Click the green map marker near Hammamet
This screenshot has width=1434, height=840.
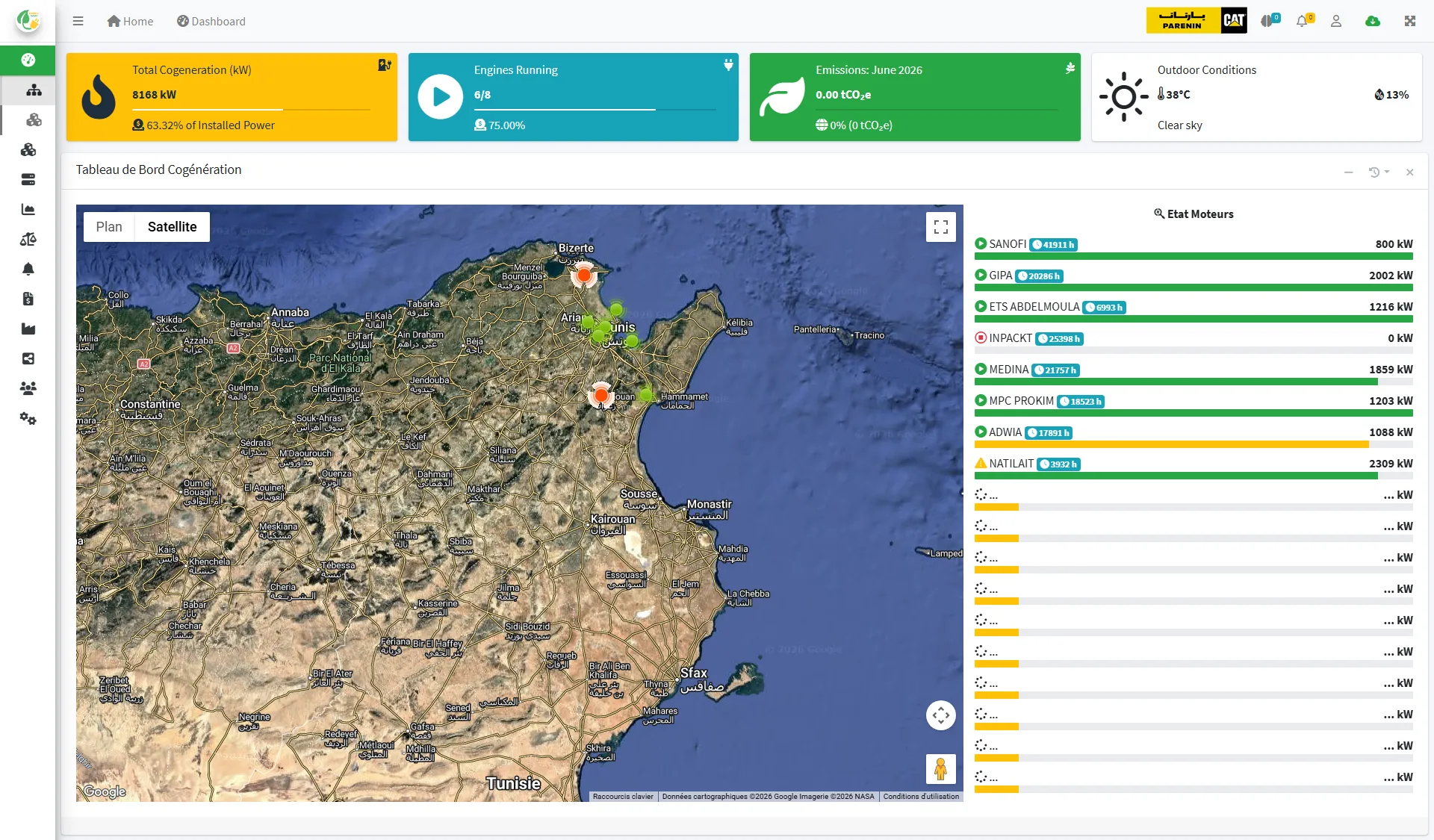pos(646,393)
